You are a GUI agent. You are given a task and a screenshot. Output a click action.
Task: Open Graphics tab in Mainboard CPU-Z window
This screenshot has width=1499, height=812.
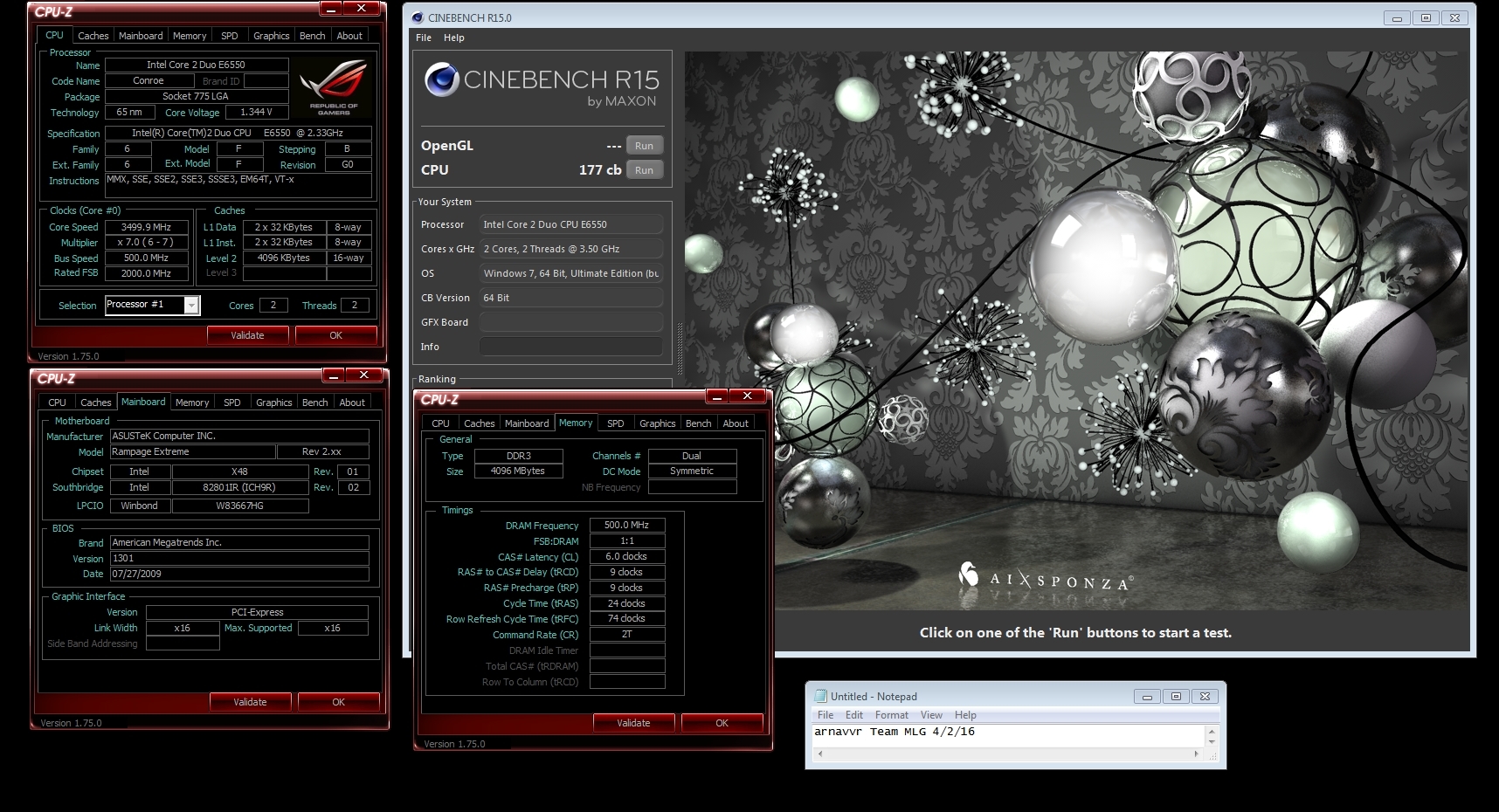(x=273, y=403)
